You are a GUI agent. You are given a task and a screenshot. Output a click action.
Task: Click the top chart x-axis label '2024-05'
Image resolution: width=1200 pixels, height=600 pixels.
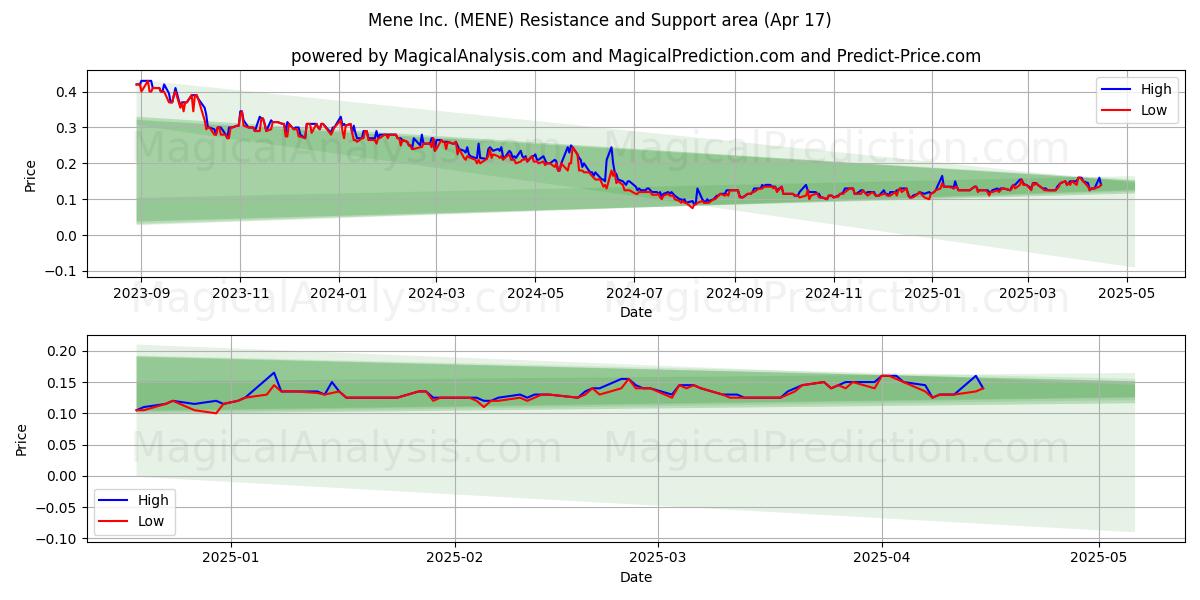[535, 293]
